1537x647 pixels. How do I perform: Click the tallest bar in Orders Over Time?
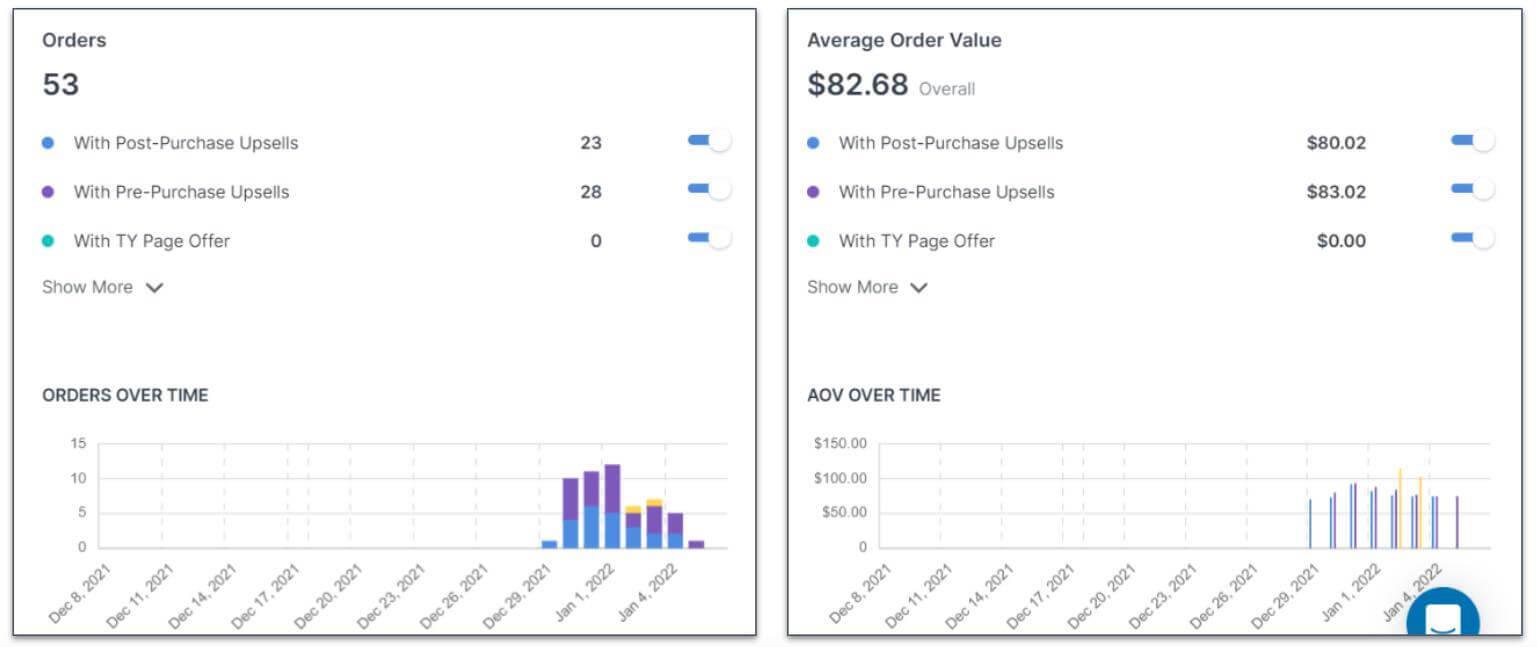[612, 500]
